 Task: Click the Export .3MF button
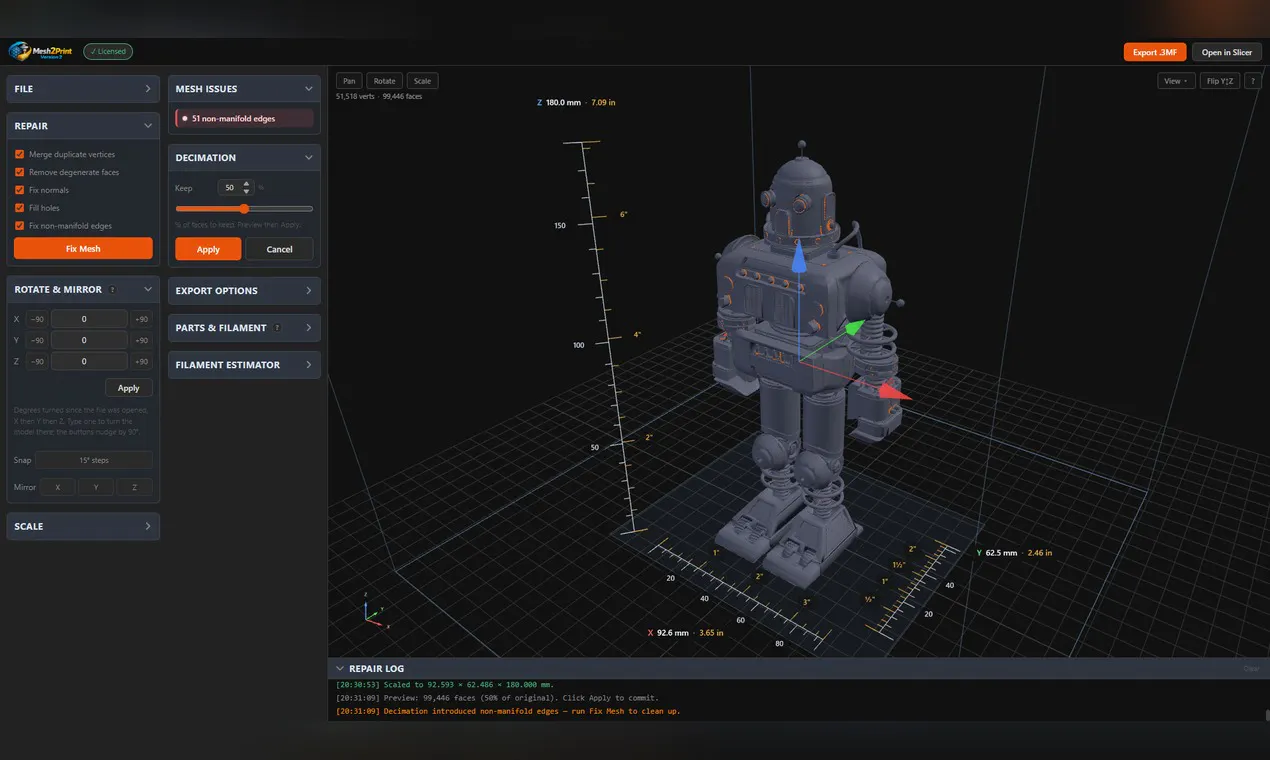(x=1154, y=52)
